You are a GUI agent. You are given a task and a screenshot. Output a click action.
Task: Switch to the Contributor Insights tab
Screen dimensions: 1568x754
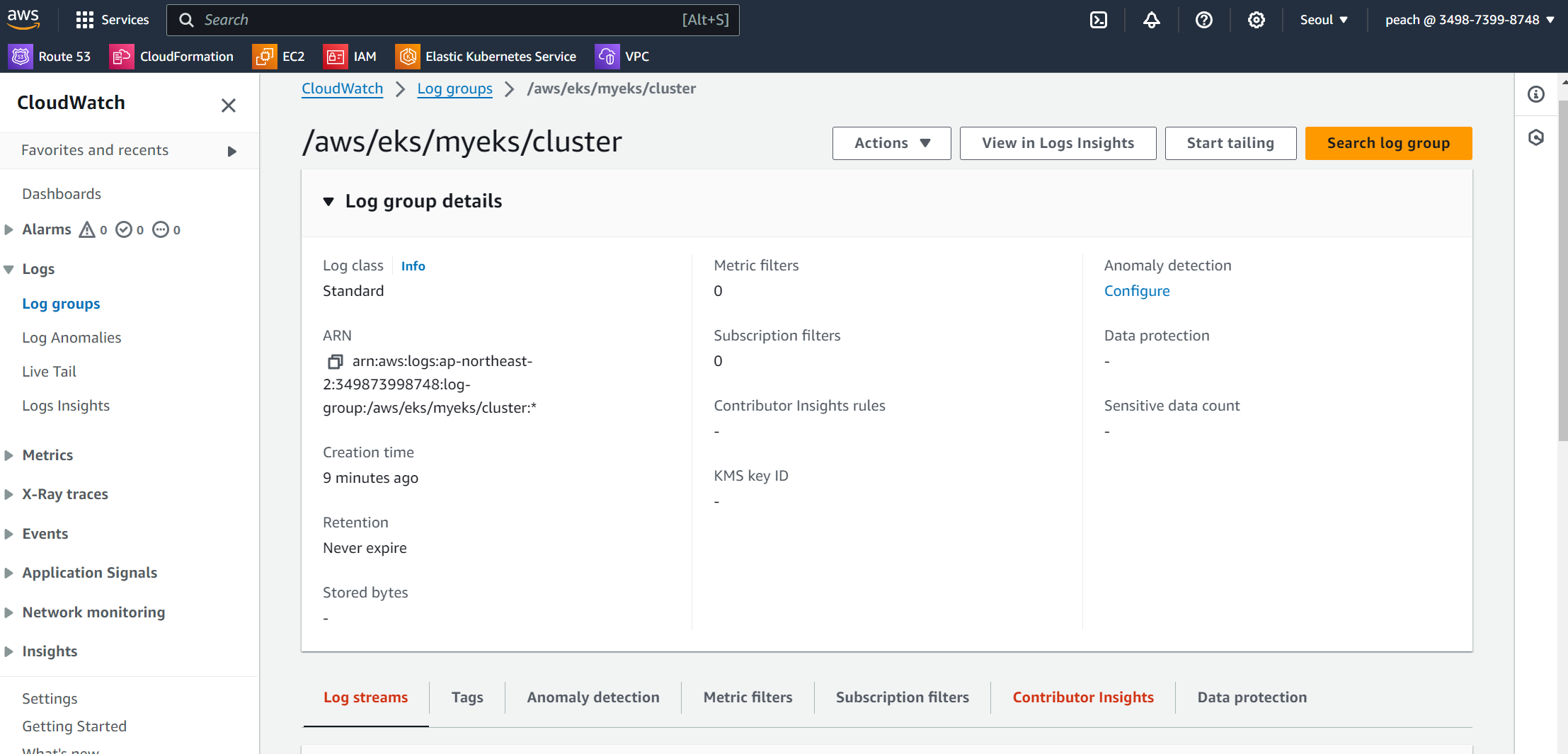coord(1082,697)
